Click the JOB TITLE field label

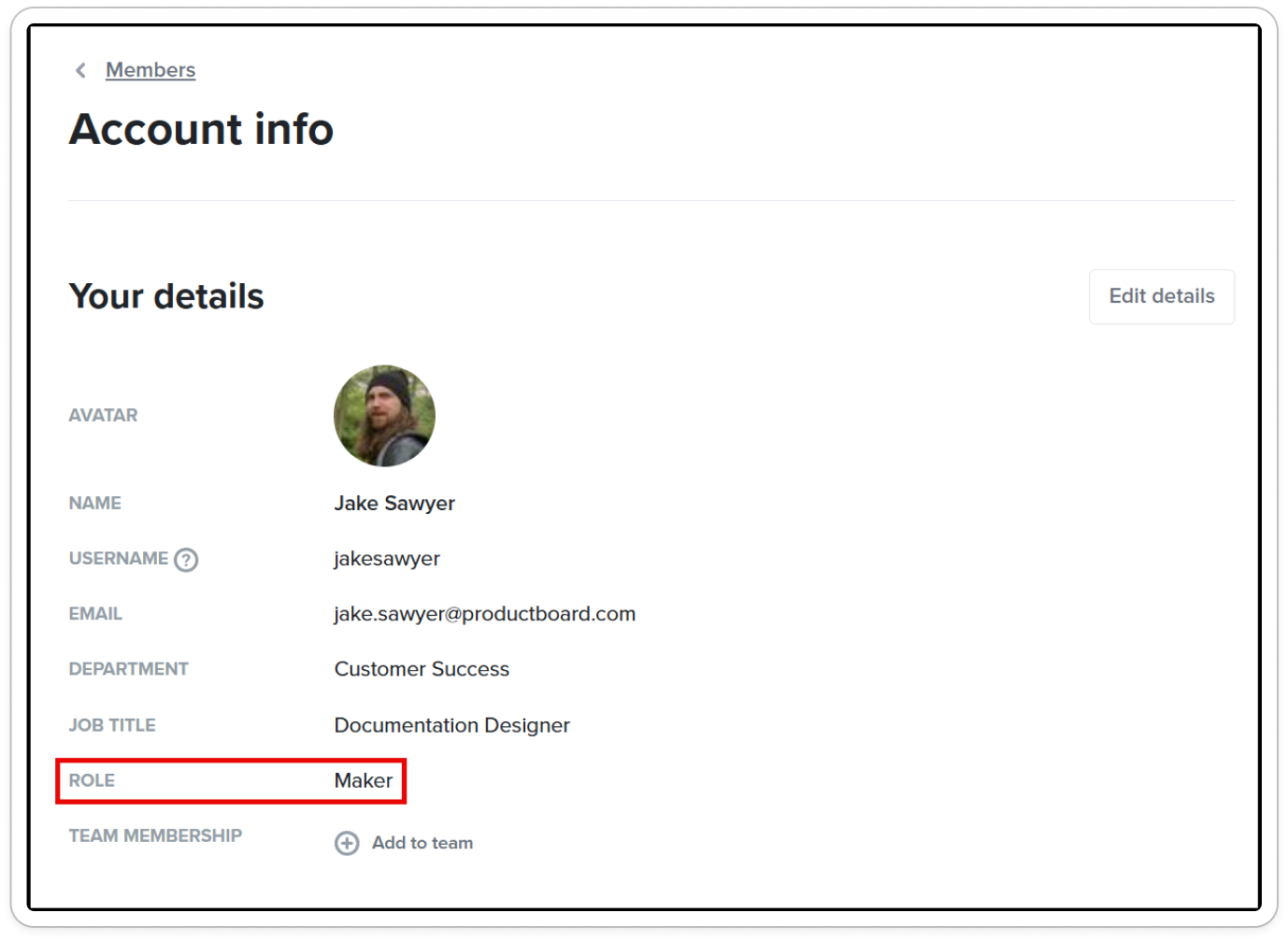coord(112,725)
